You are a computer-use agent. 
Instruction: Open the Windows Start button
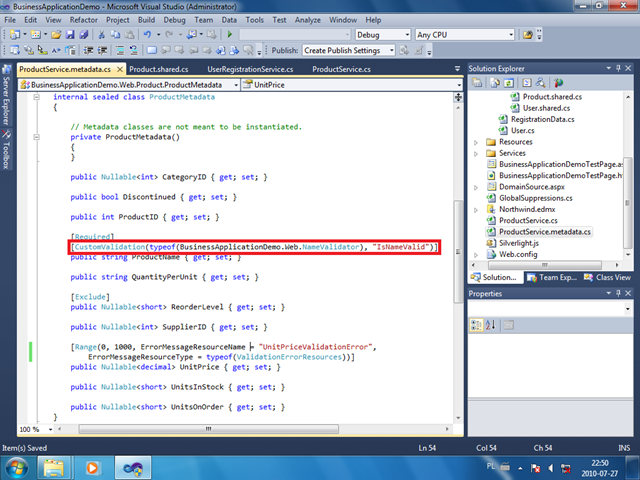click(x=16, y=468)
